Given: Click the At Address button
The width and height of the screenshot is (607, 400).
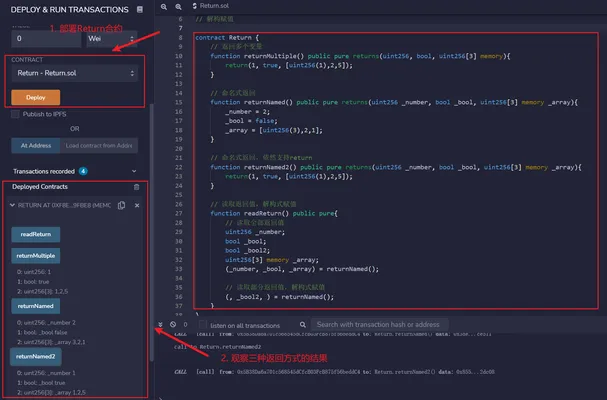Looking at the screenshot, I should tap(36, 146).
